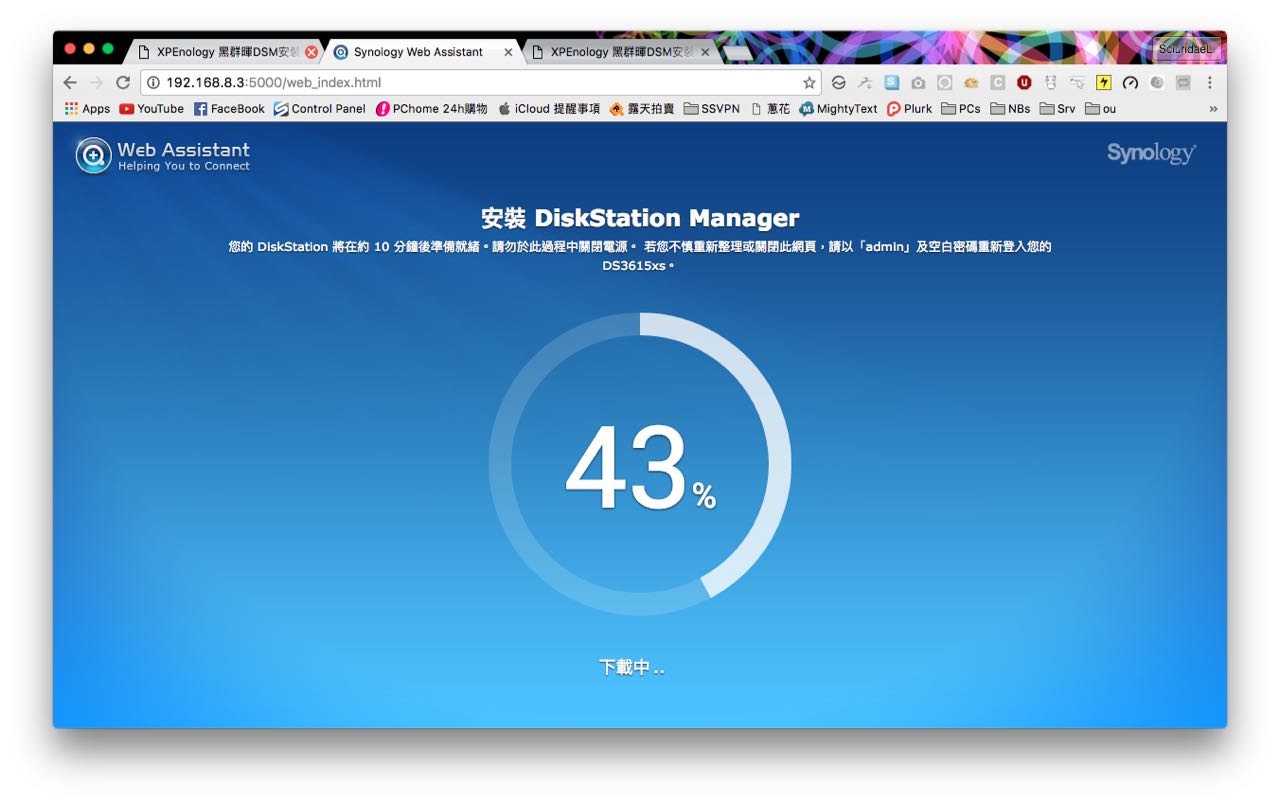Viewport: 1280px width, 804px height.
Task: Open the Control Panel bookmark
Action: (x=319, y=109)
